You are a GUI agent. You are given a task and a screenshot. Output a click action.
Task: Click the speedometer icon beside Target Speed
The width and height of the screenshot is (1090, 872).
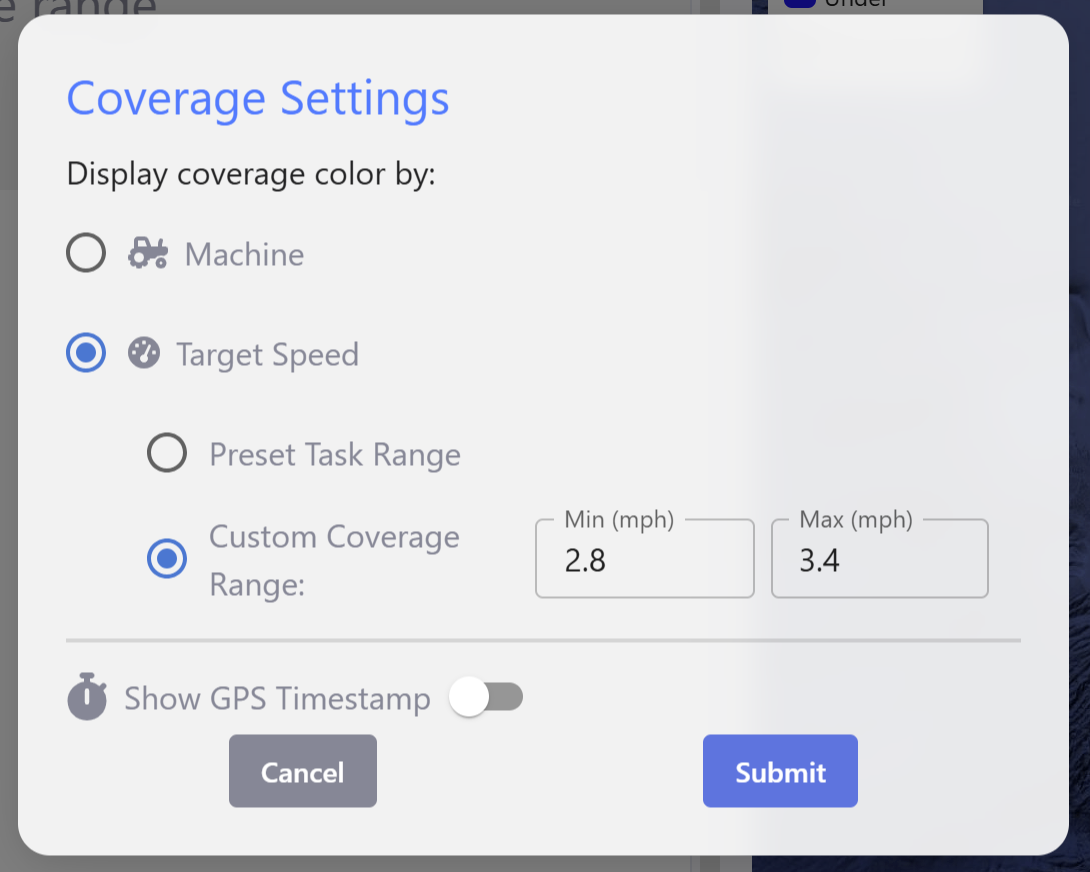pos(144,354)
